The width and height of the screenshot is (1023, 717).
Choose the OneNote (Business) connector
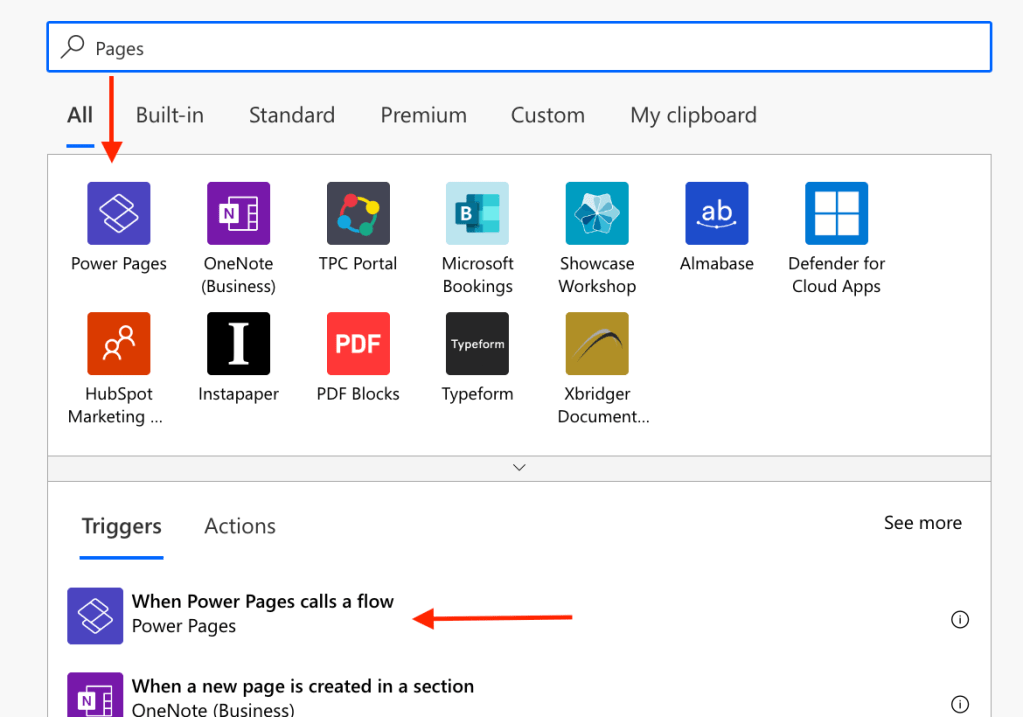[x=238, y=213]
